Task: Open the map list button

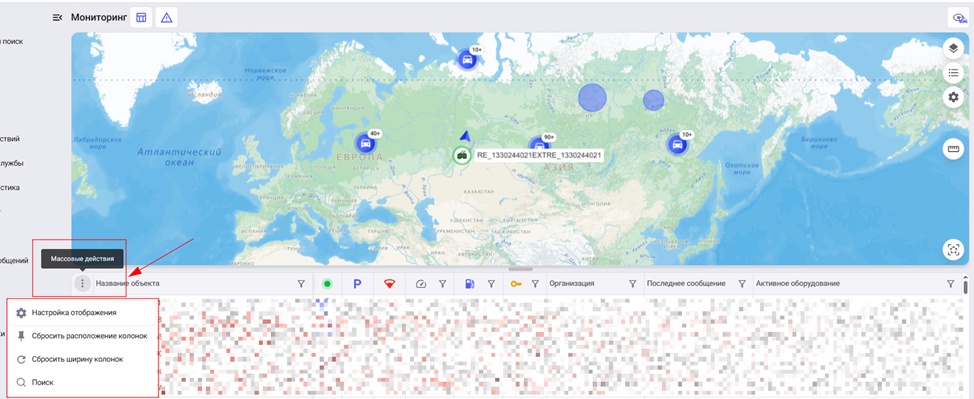Action: 953,73
